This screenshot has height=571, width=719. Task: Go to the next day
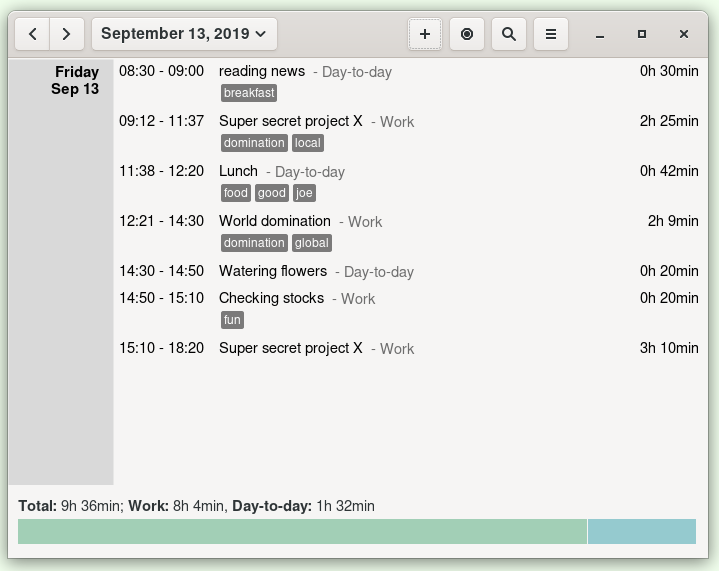tap(66, 34)
